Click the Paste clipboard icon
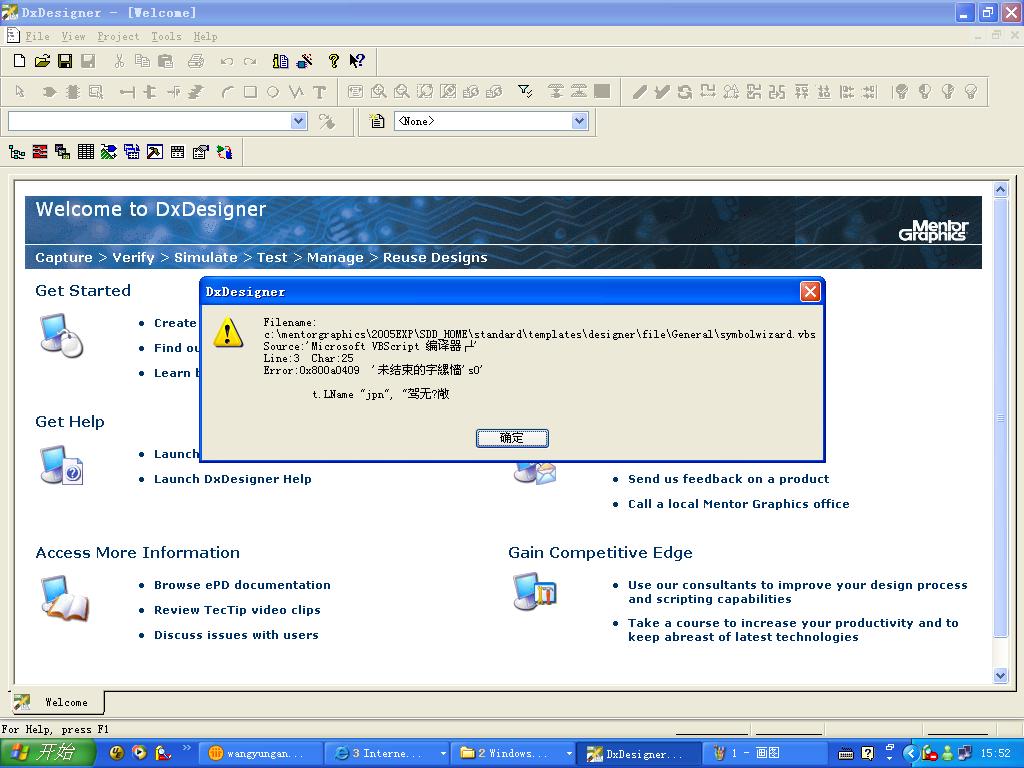This screenshot has width=1024, height=768. click(x=165, y=61)
